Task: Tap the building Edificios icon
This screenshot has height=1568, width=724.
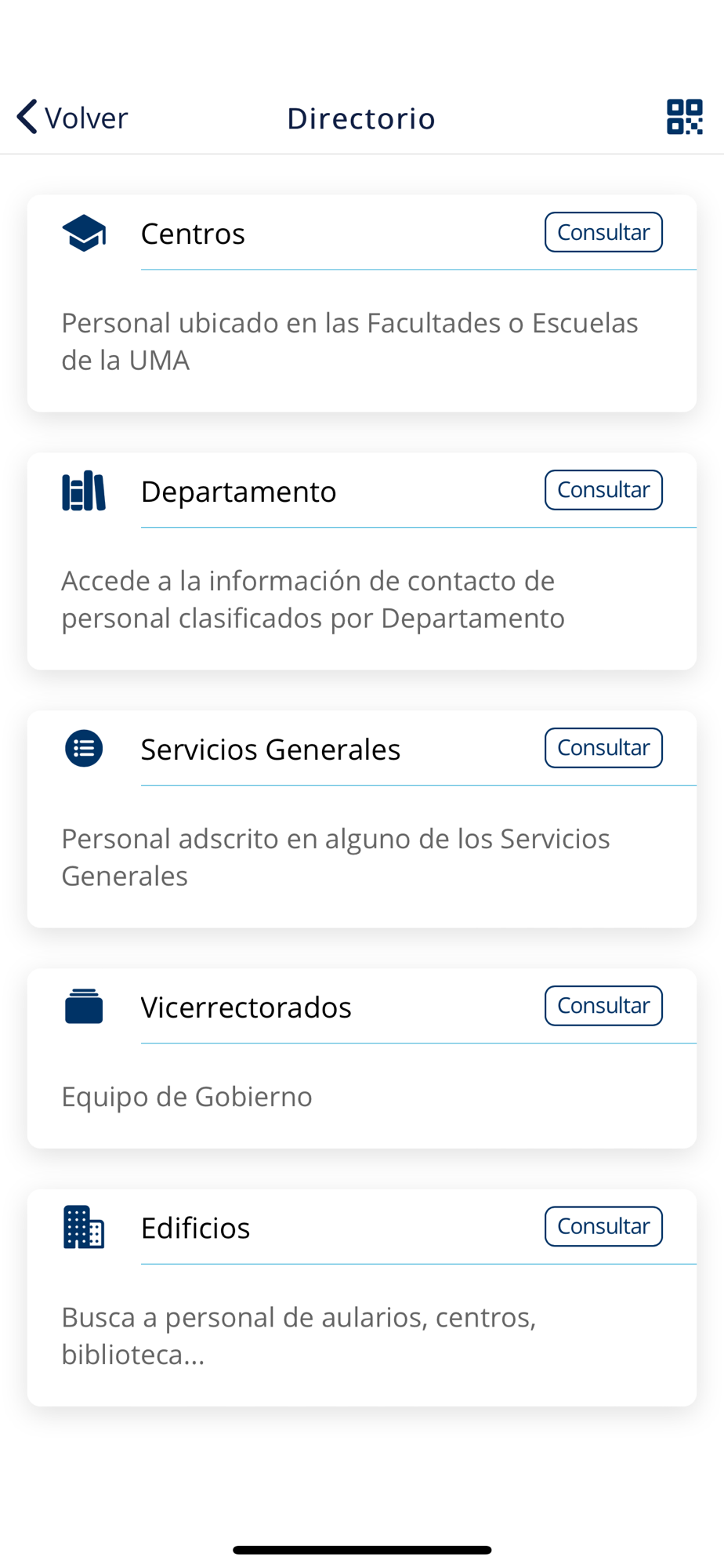Action: (x=84, y=1227)
